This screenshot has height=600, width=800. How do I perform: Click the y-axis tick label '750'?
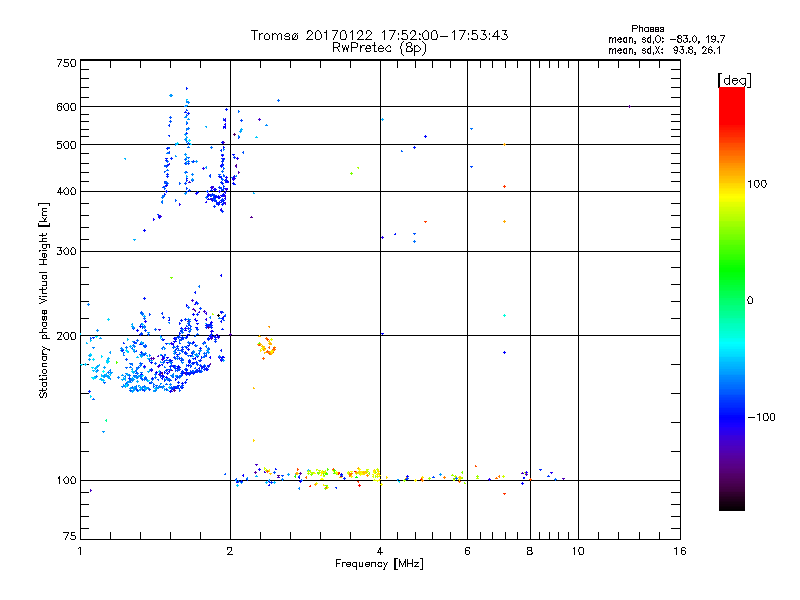pos(67,63)
